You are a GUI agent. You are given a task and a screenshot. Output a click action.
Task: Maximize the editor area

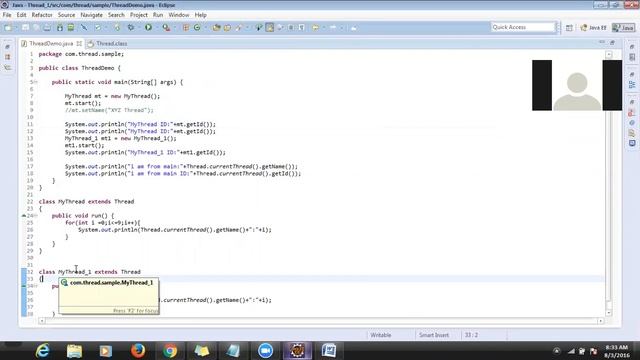612,42
